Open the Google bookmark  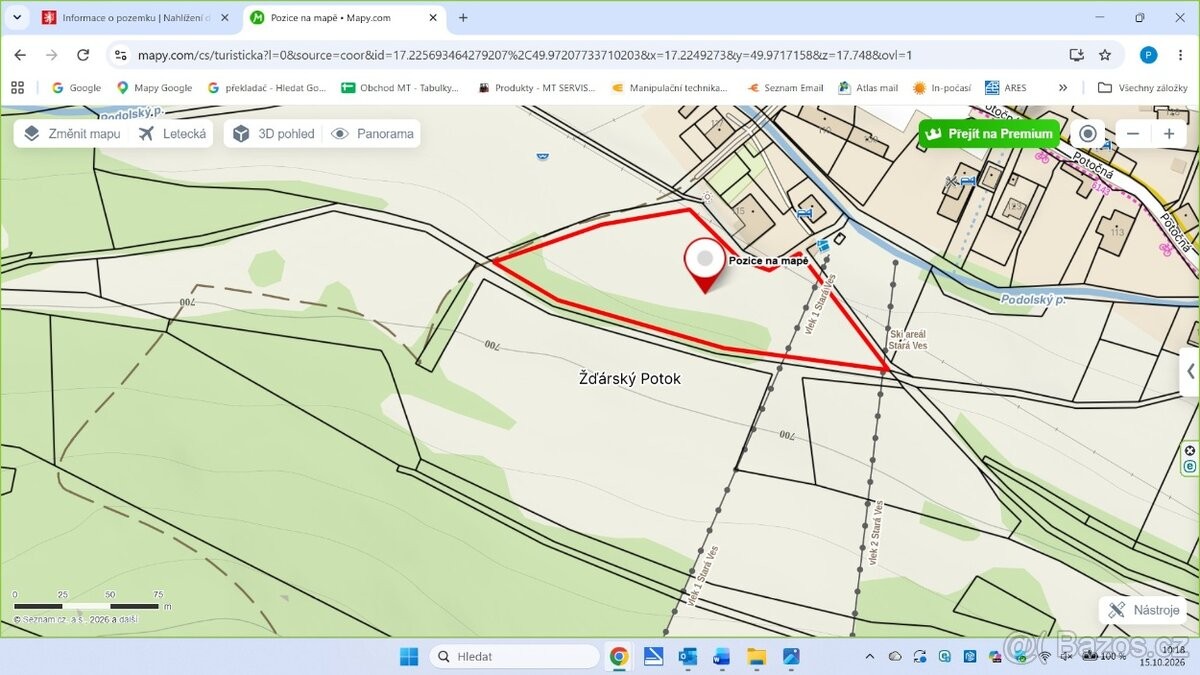(76, 87)
